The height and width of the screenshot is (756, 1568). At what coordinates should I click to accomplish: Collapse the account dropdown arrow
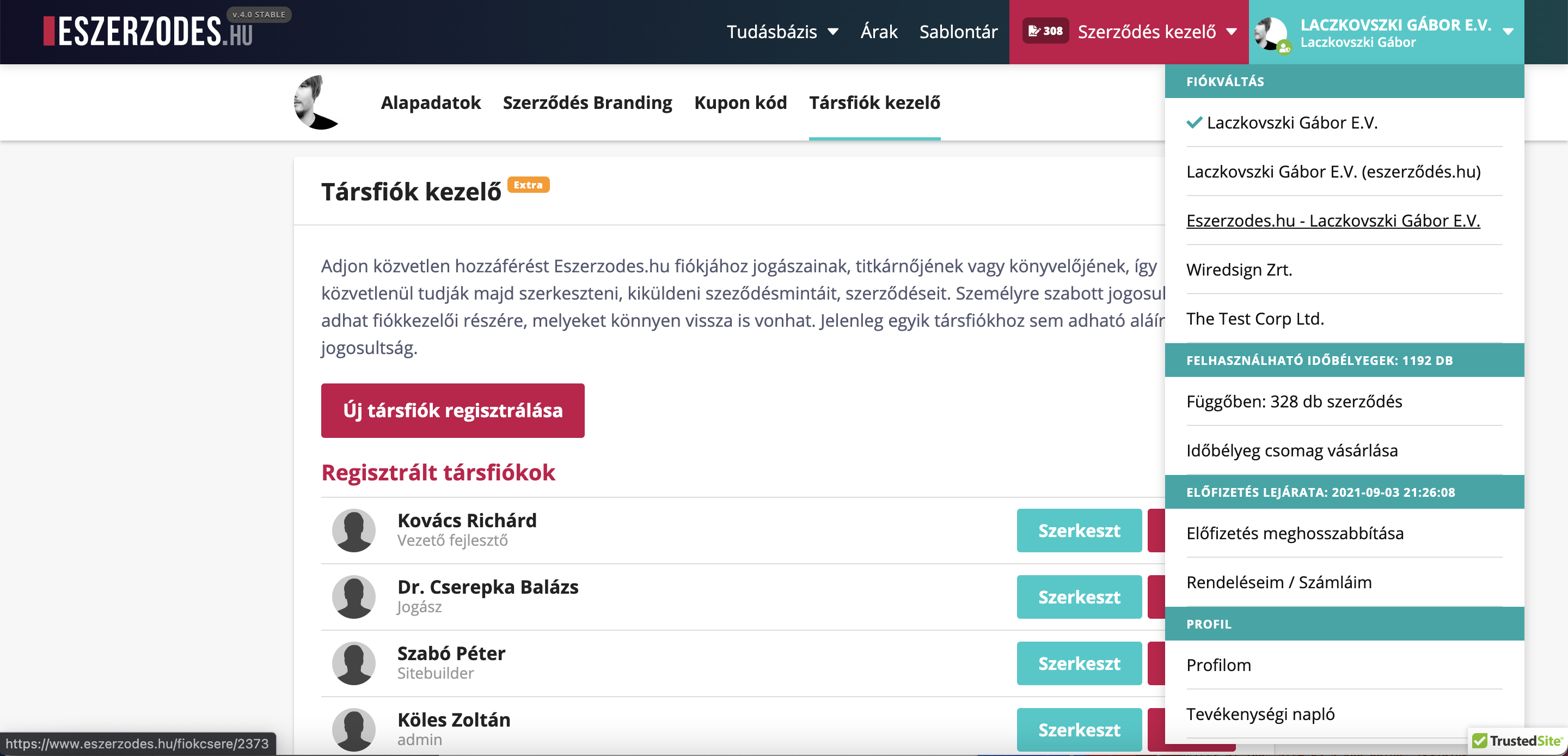tap(1508, 32)
